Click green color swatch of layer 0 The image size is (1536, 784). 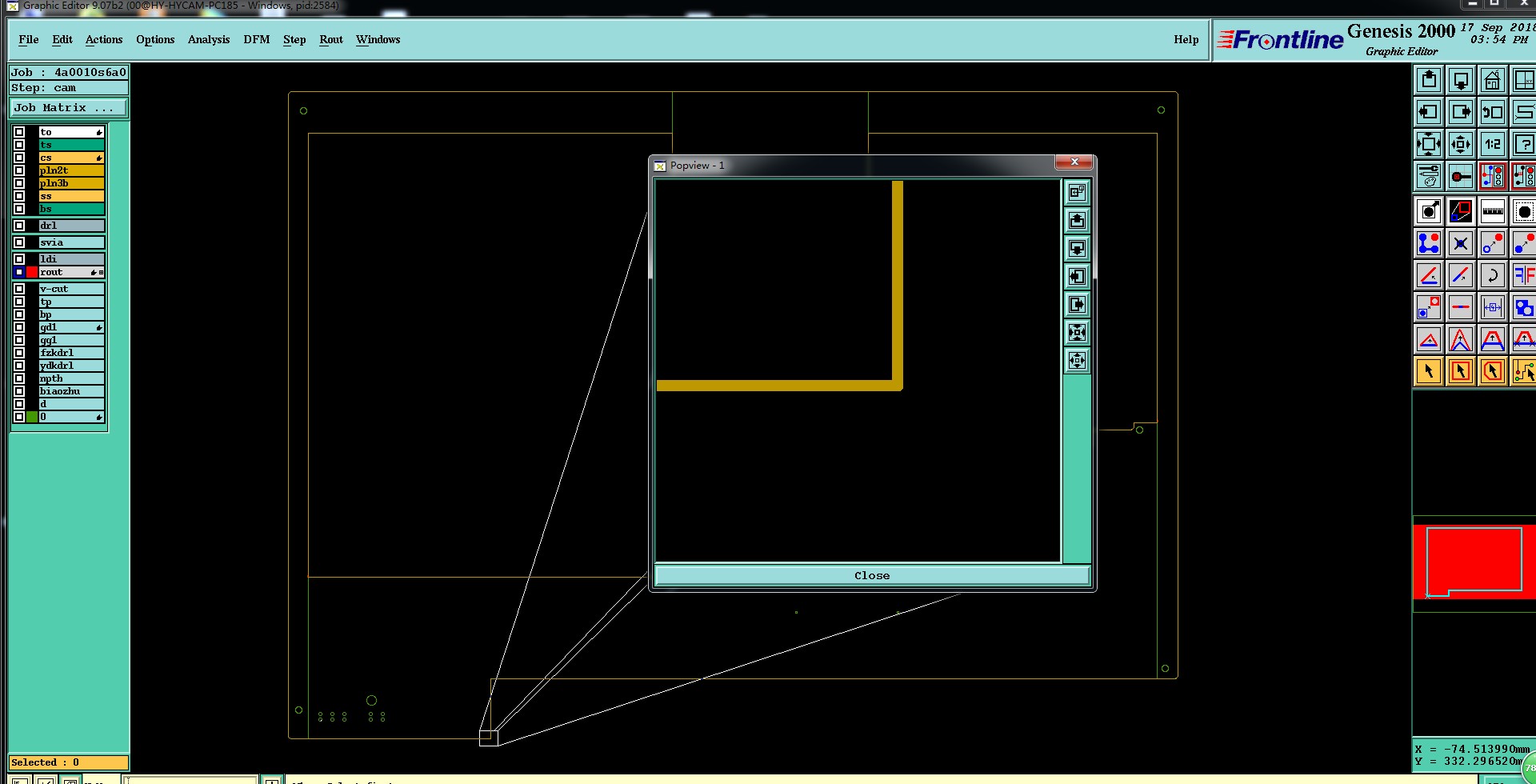coord(32,417)
